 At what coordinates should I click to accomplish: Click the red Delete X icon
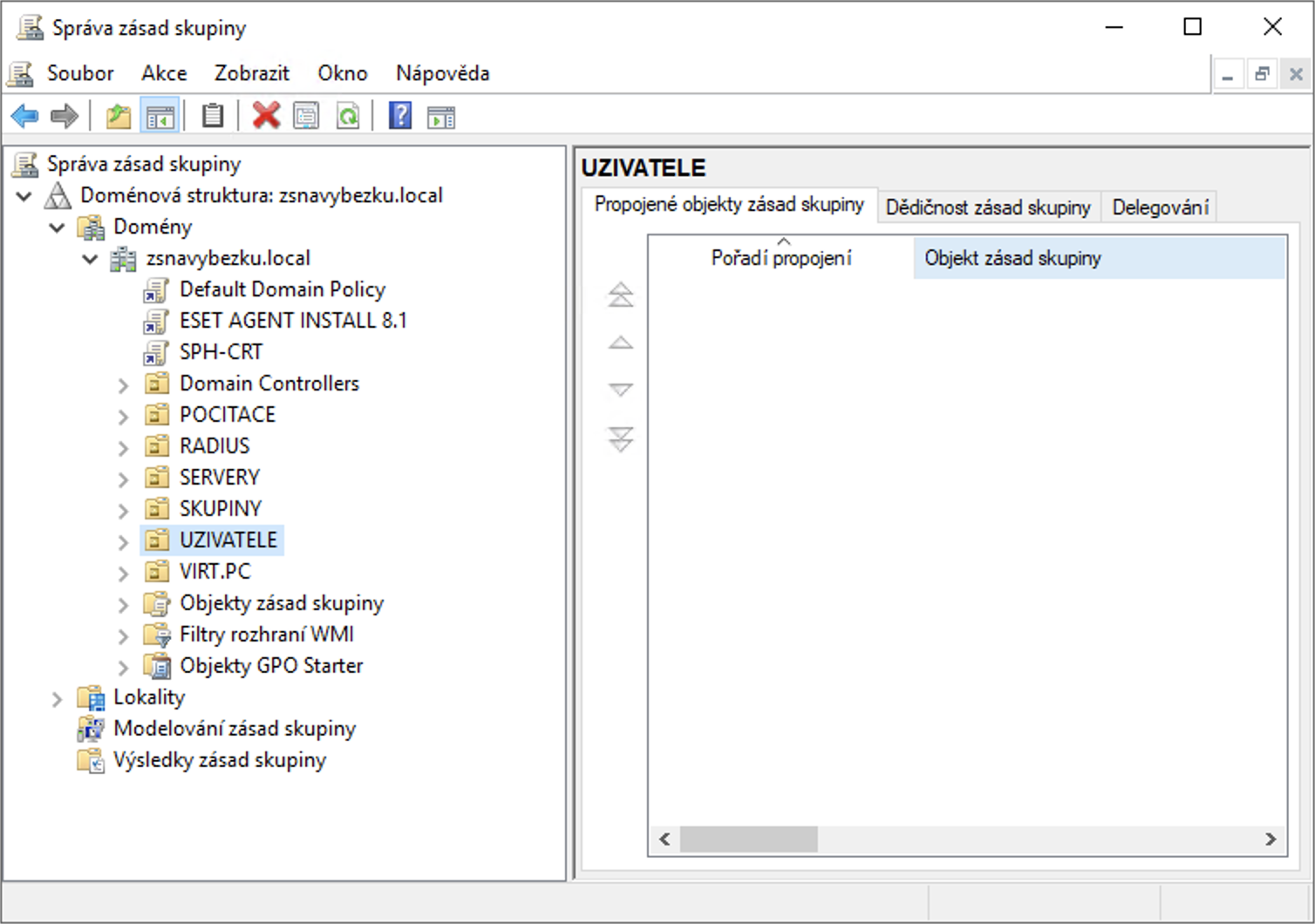pyautogui.click(x=266, y=116)
